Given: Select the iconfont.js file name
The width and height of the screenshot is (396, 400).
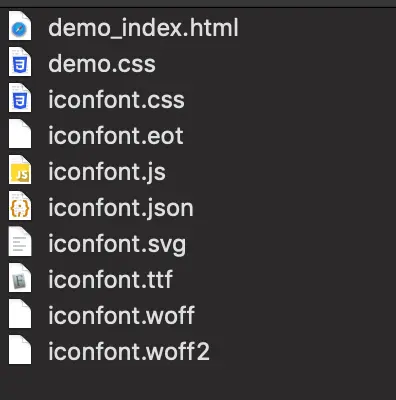Looking at the screenshot, I should (x=107, y=172).
